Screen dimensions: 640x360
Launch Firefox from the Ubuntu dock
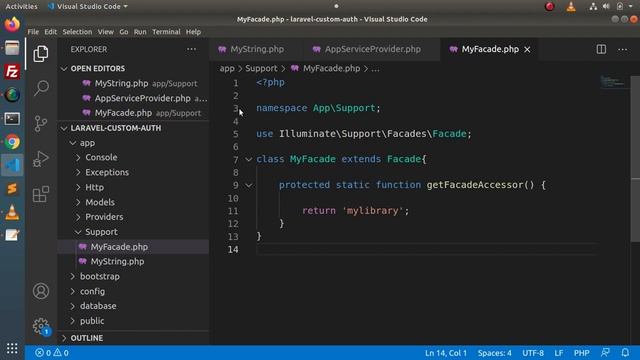point(12,24)
